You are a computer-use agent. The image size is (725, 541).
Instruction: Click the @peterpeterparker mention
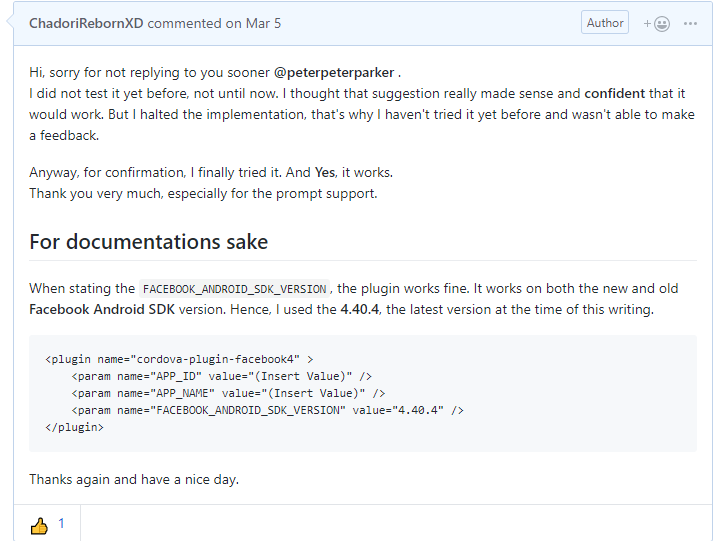pos(334,73)
